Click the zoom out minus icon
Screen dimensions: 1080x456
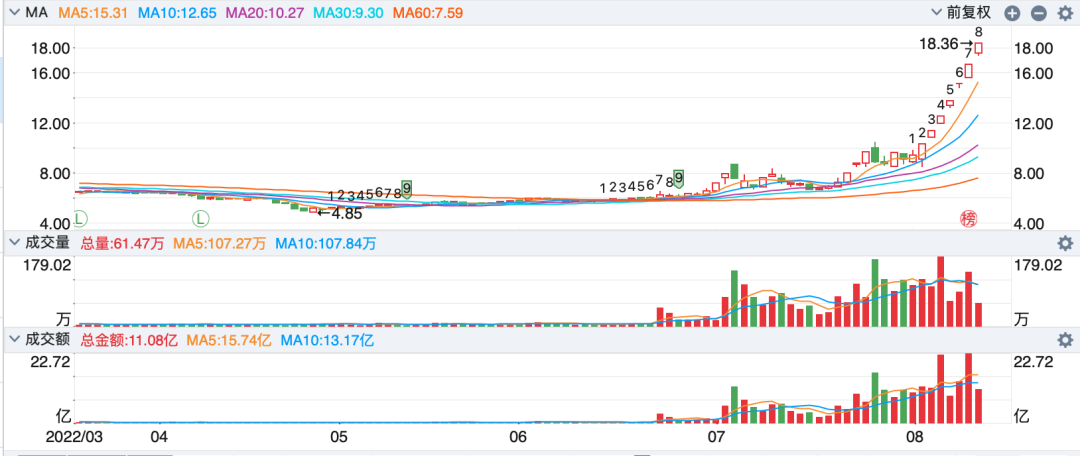1038,13
